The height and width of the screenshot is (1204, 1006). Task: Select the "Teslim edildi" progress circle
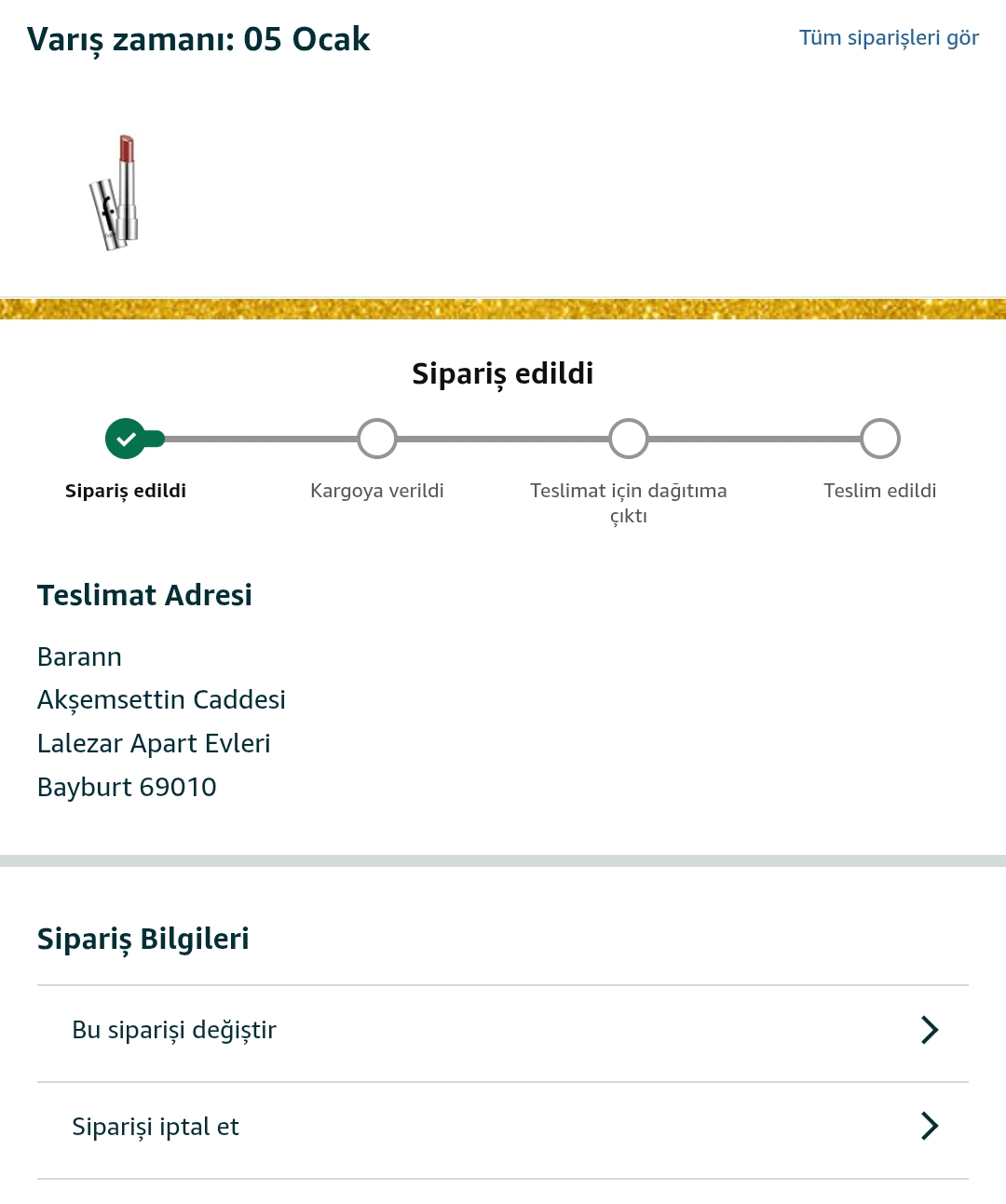[880, 439]
